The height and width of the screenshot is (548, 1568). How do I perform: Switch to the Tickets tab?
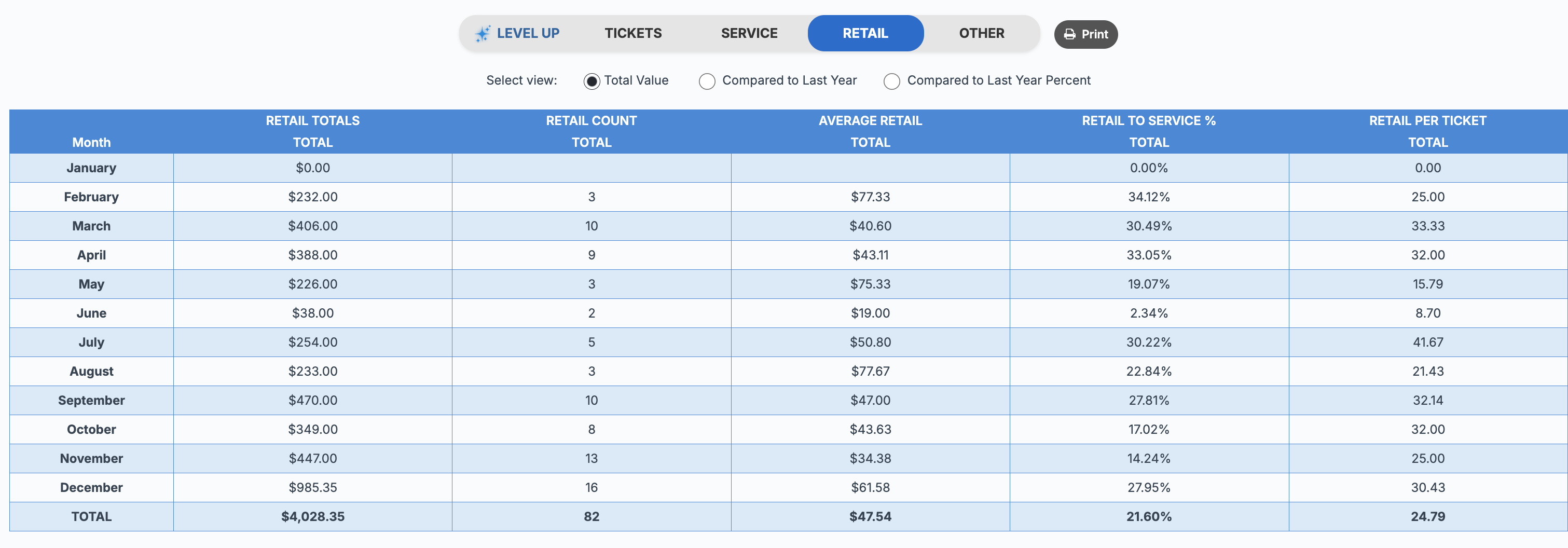click(633, 34)
